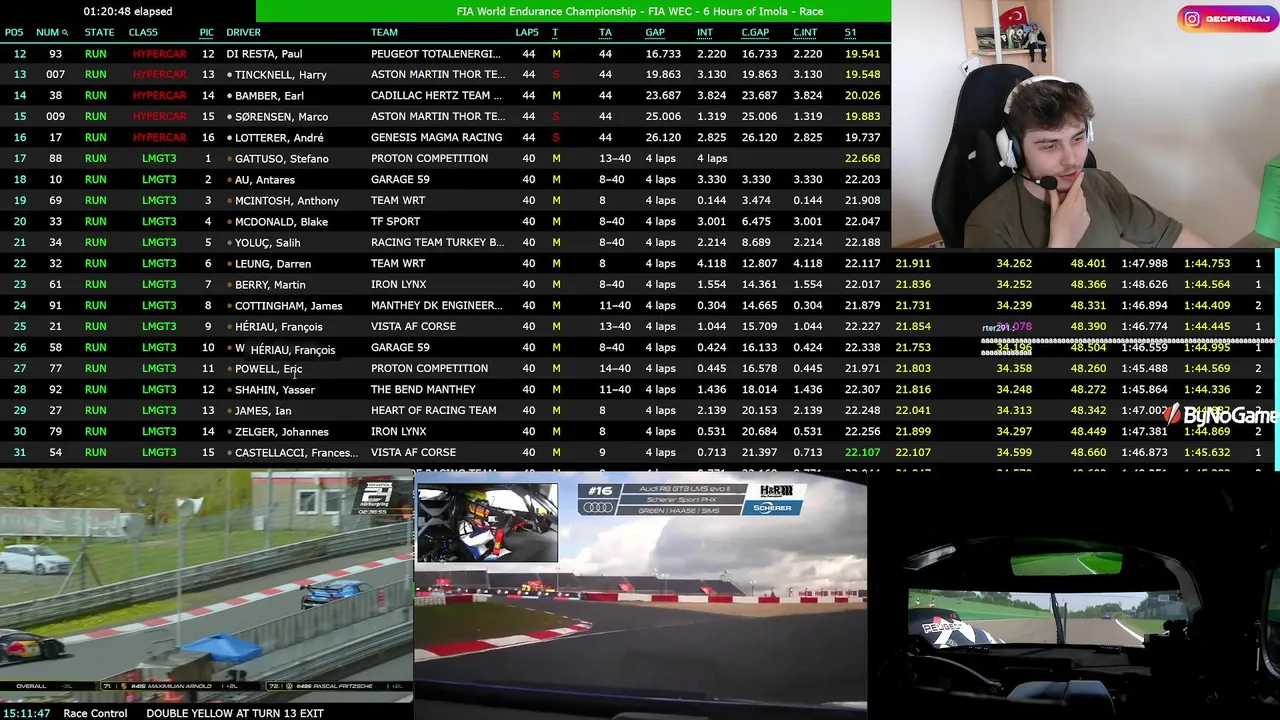Image resolution: width=1280 pixels, height=720 pixels.
Task: Select driver row JAMES, Ian
Action: [x=640, y=411]
